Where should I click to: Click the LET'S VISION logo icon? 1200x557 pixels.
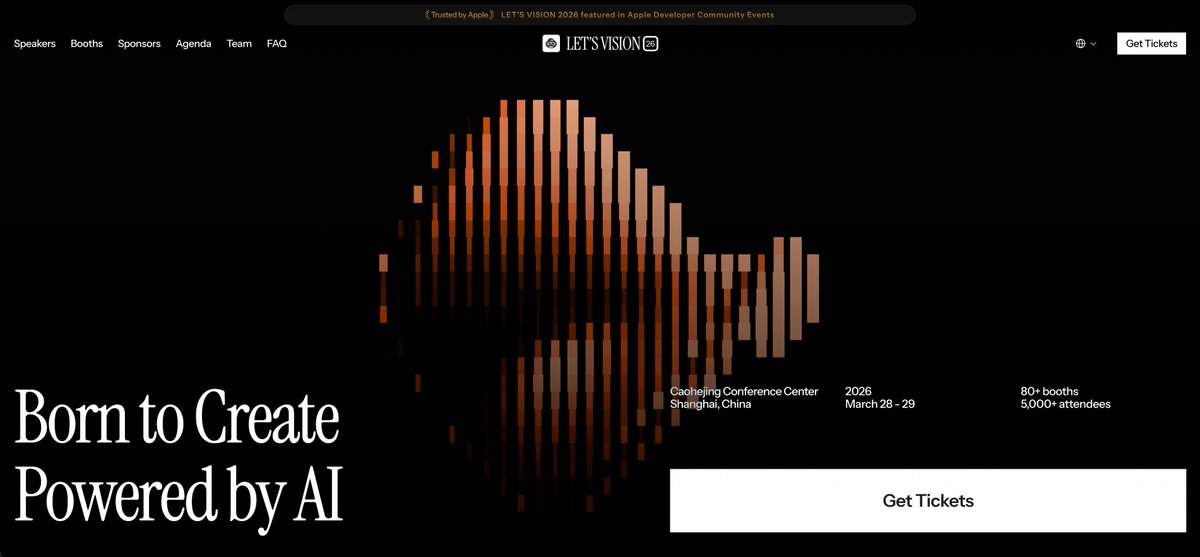click(551, 43)
